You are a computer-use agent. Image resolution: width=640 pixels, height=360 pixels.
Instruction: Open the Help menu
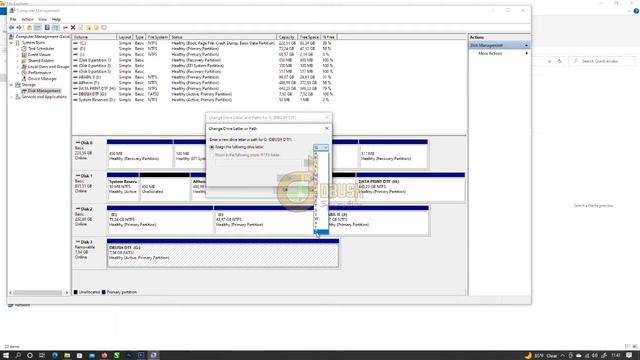point(56,19)
